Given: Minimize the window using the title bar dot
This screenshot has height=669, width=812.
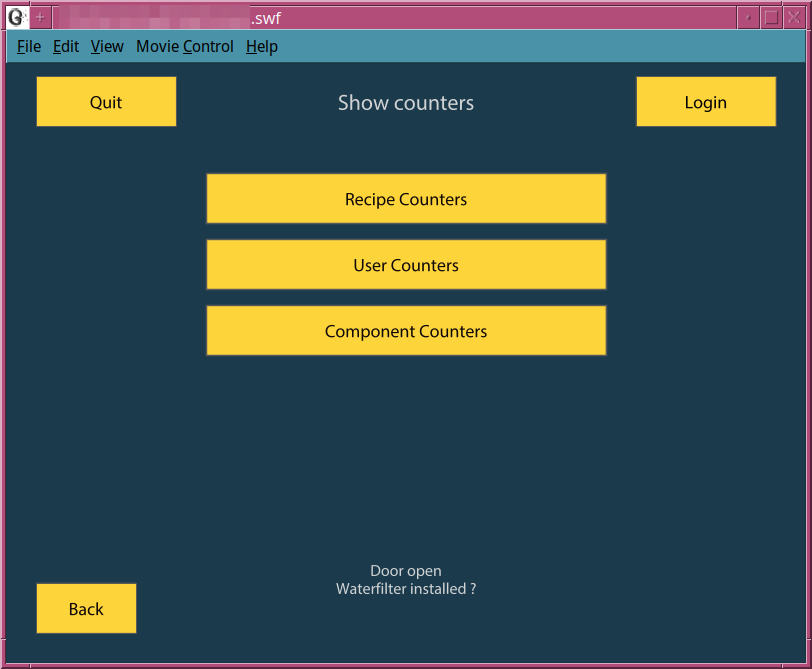Looking at the screenshot, I should [748, 17].
